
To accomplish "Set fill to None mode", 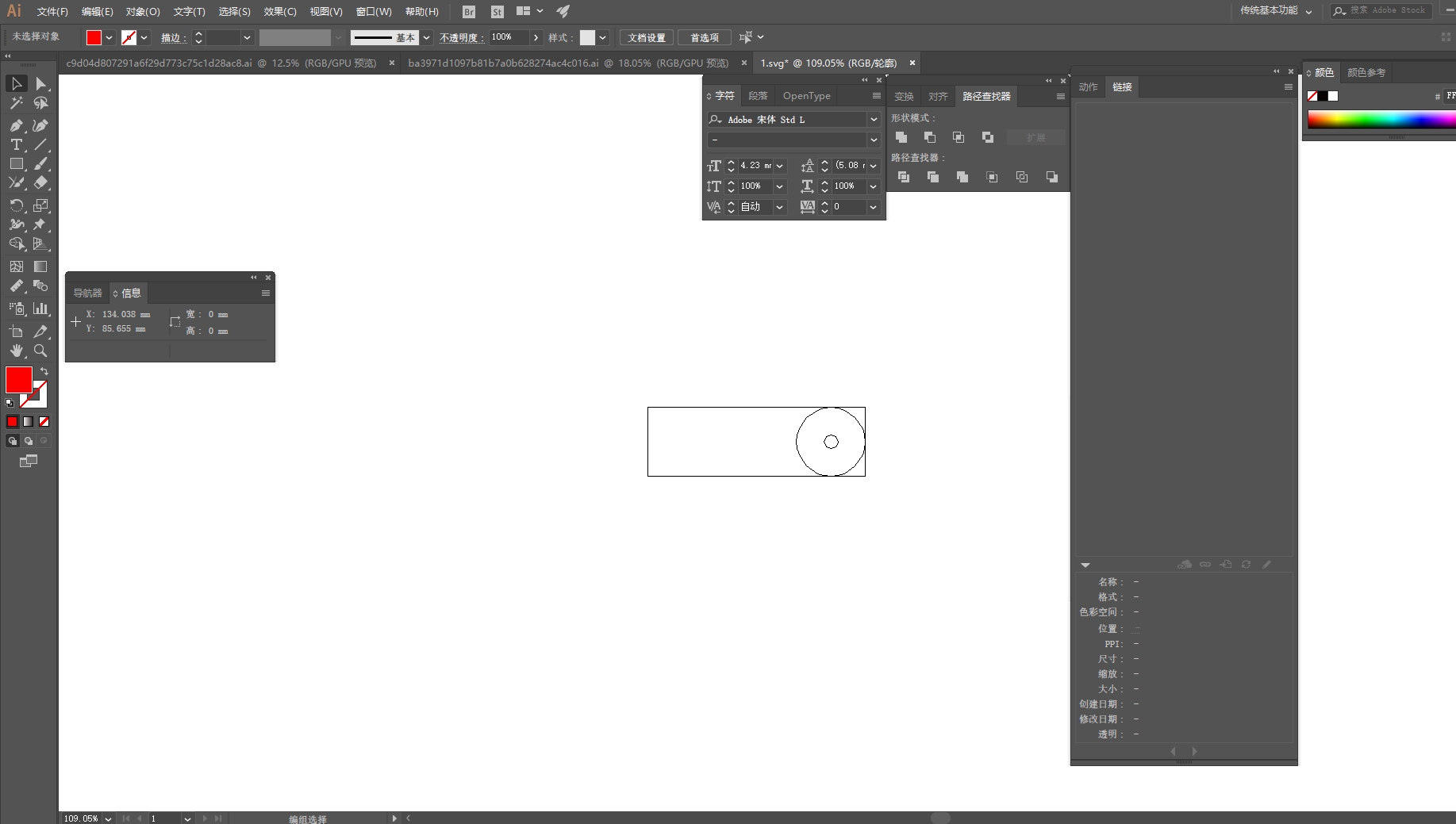I will (44, 422).
